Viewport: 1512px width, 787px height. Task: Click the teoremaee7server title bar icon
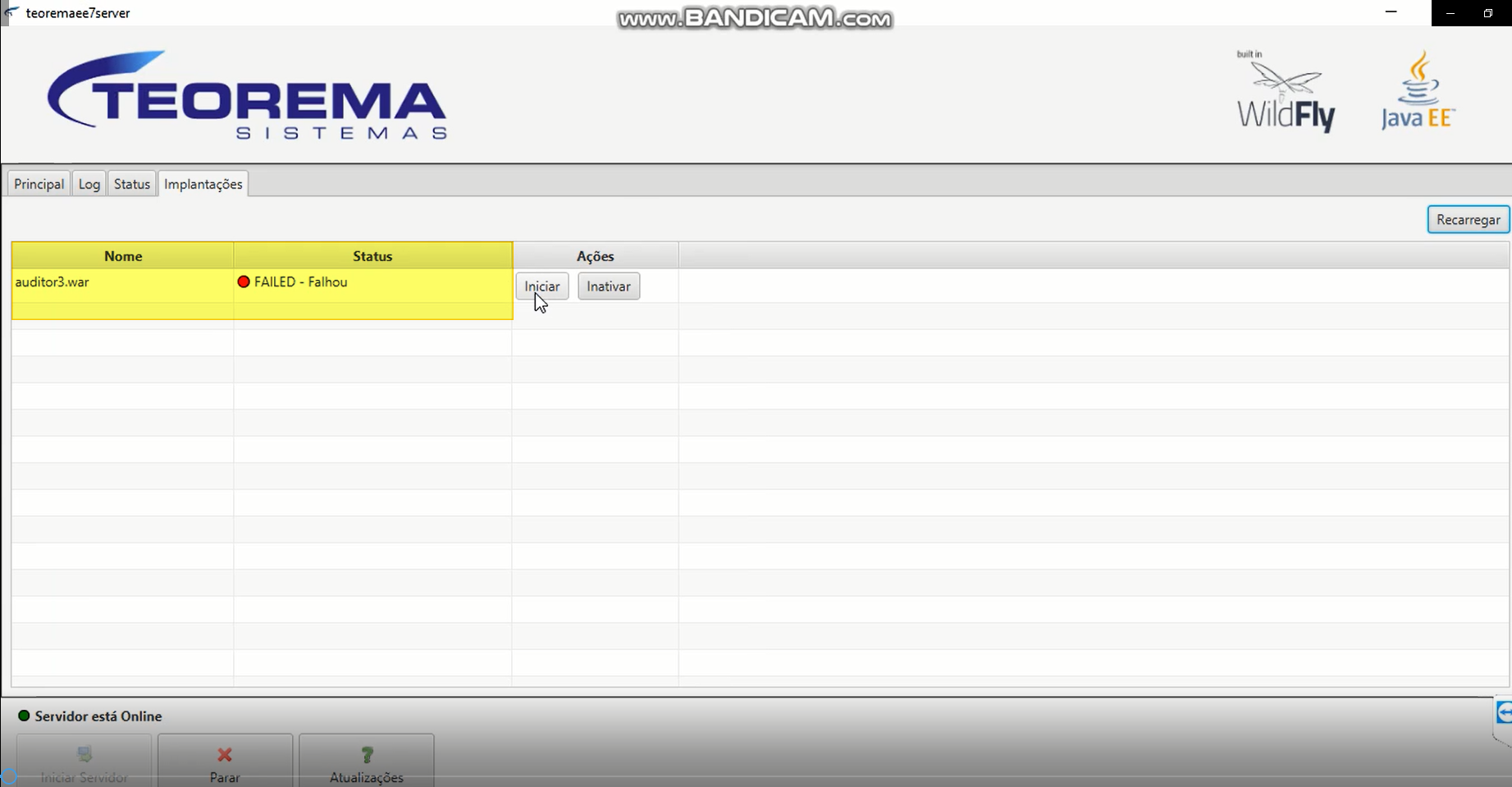(11, 12)
